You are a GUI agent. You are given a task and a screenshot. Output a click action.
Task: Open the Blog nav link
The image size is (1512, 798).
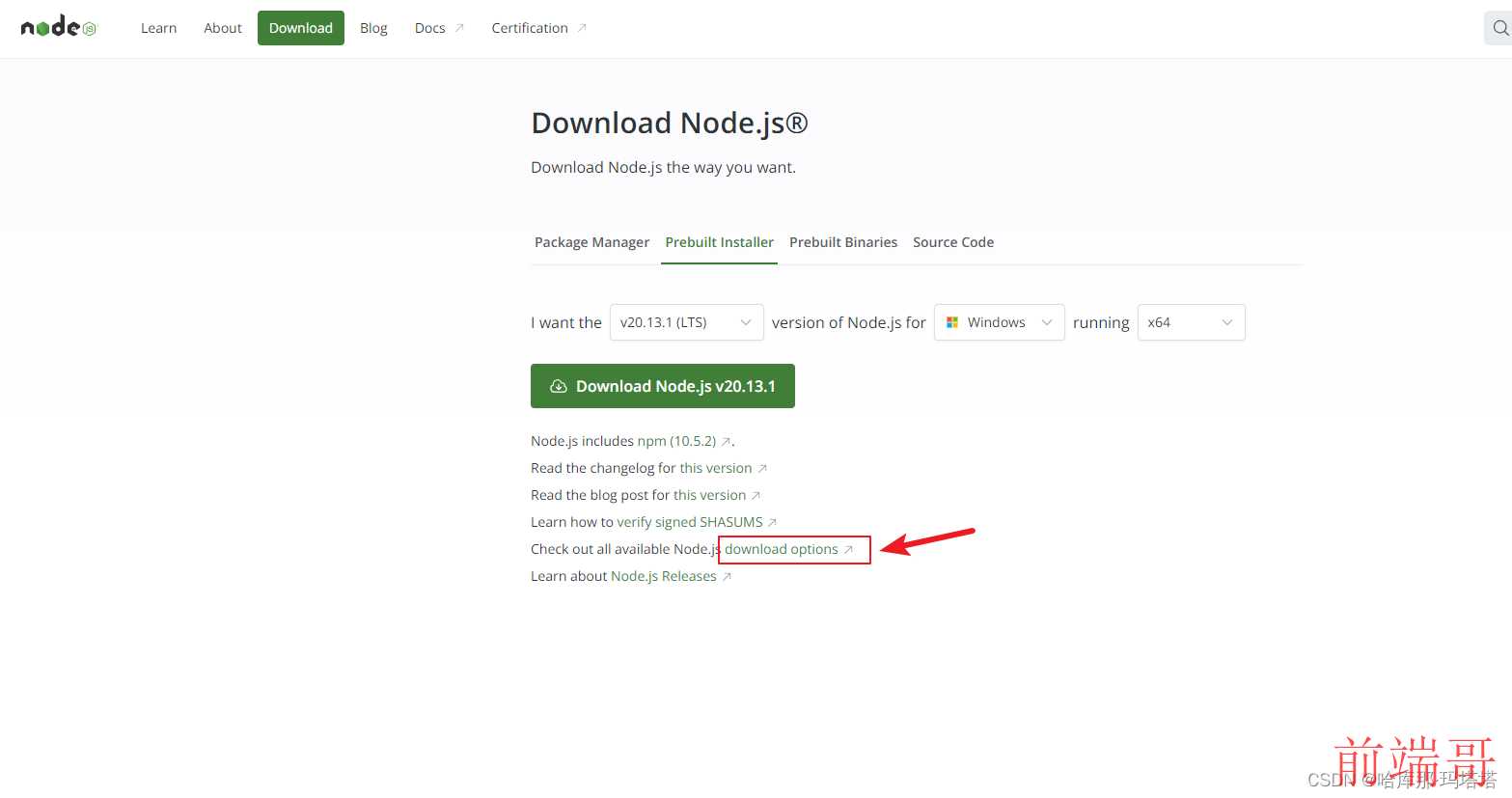373,28
